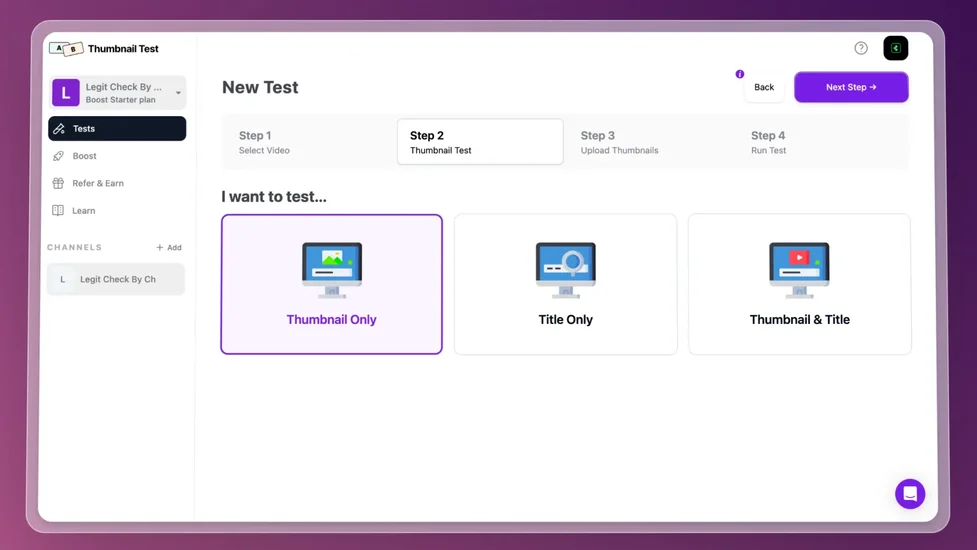Open the help question mark icon
The height and width of the screenshot is (550, 977).
[861, 48]
